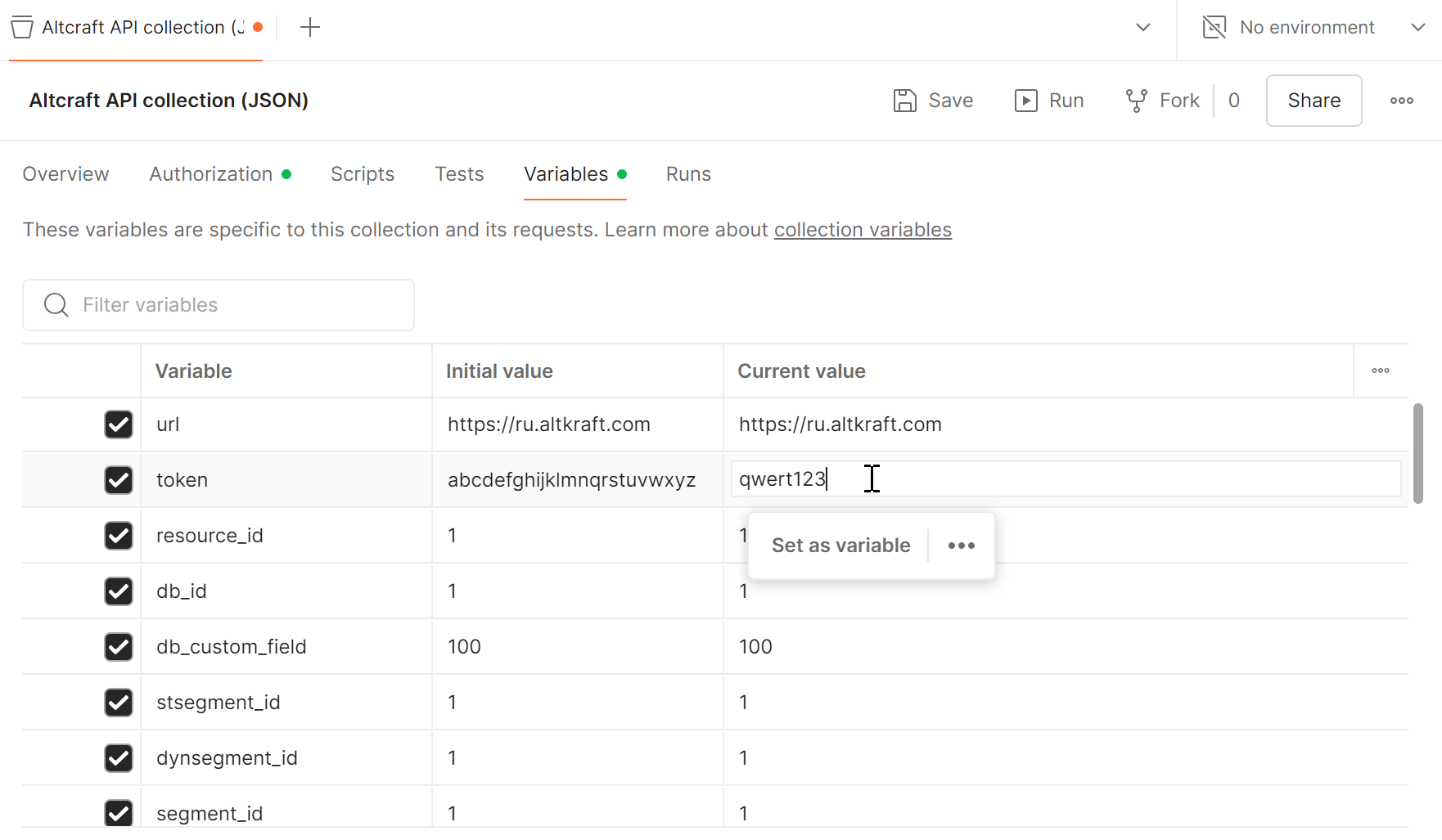Click the Share button
This screenshot has height=840, width=1442.
pos(1314,101)
